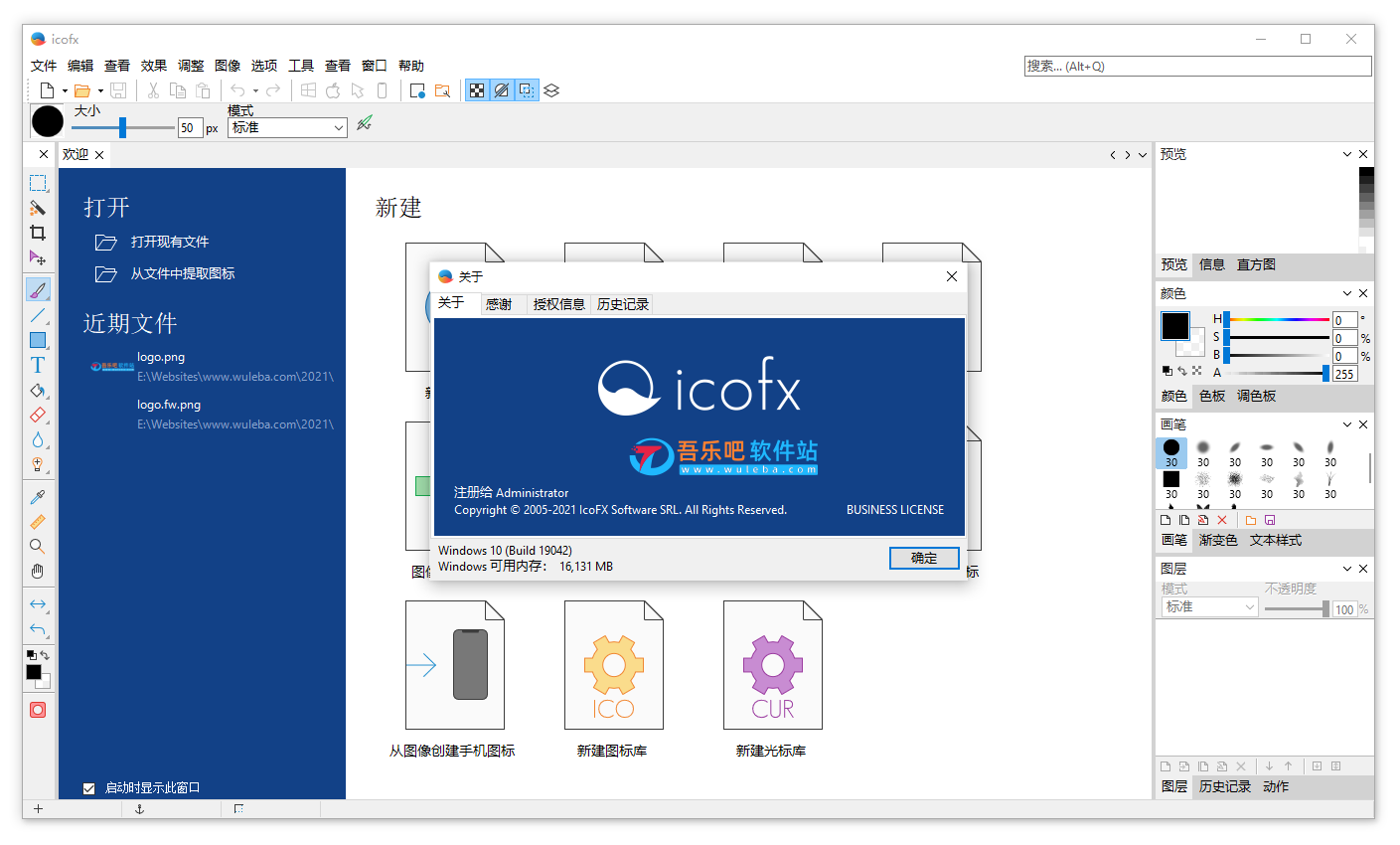Viewport: 1400px width, 845px height.
Task: Select the hand pan tool
Action: point(38,571)
